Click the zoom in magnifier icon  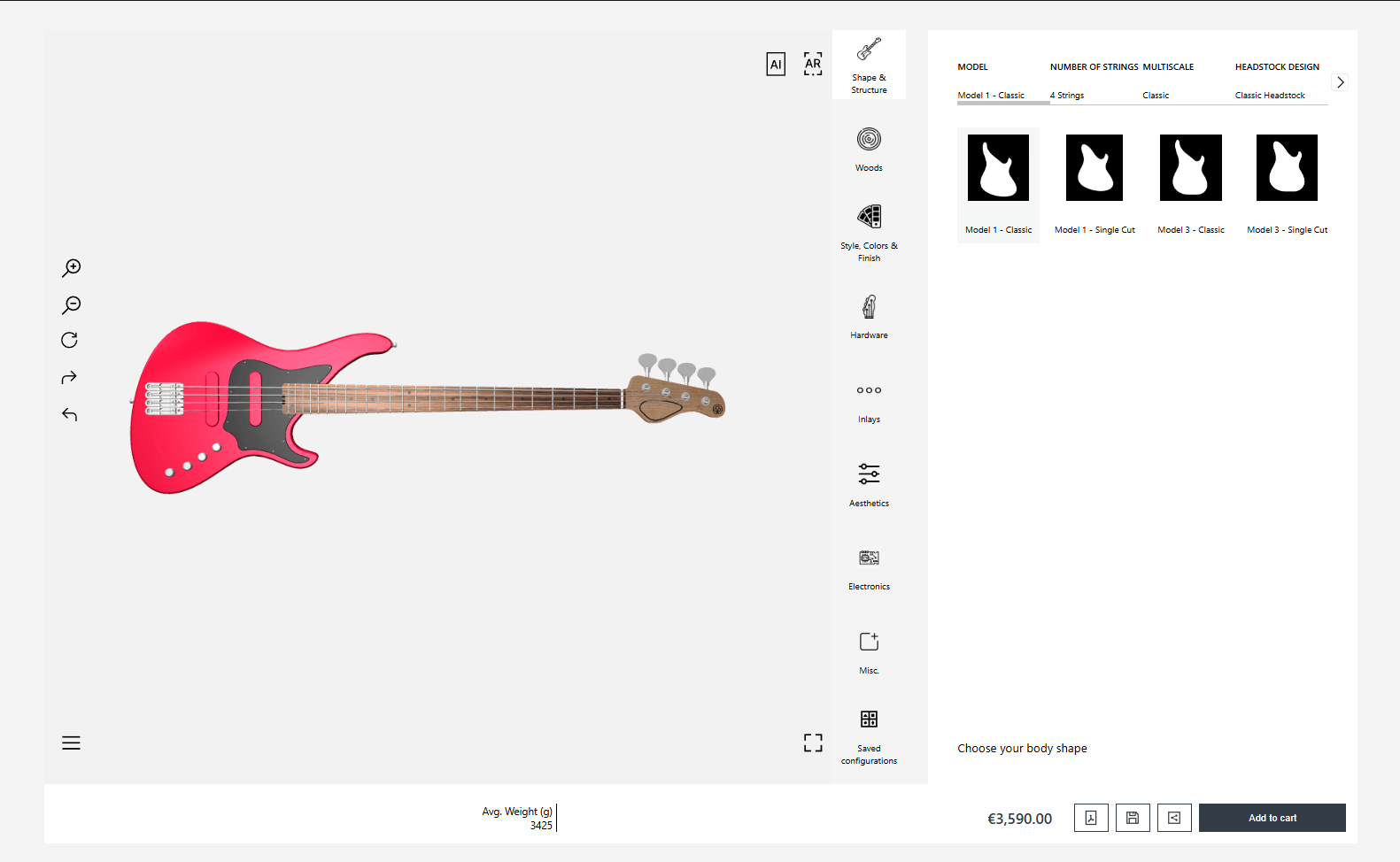[x=72, y=267]
